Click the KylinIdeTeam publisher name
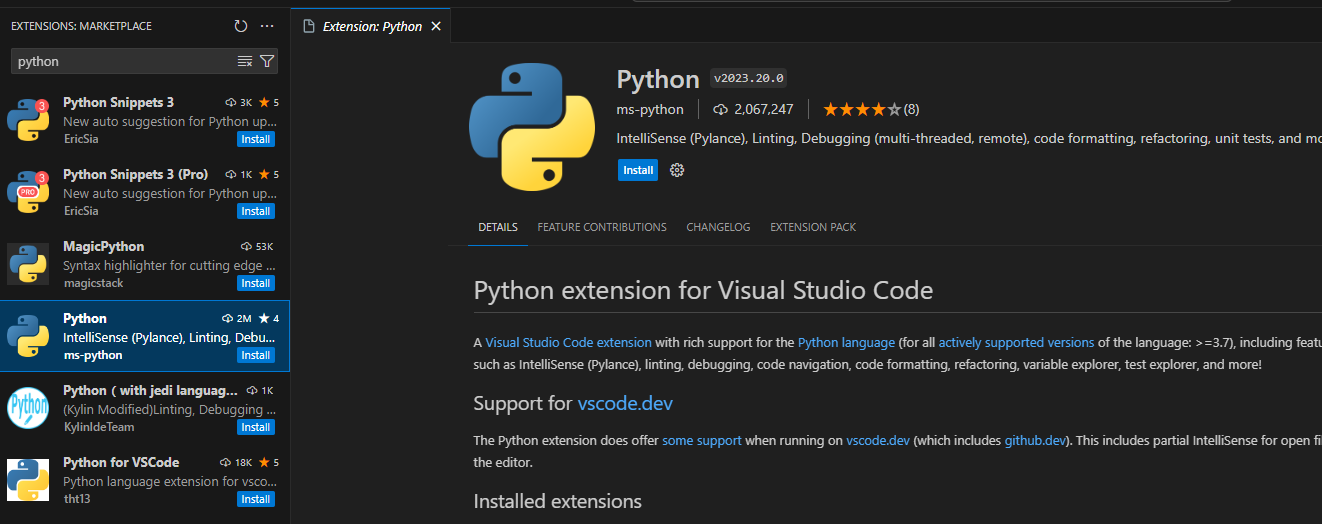Viewport: 1322px width, 524px height. [x=99, y=427]
